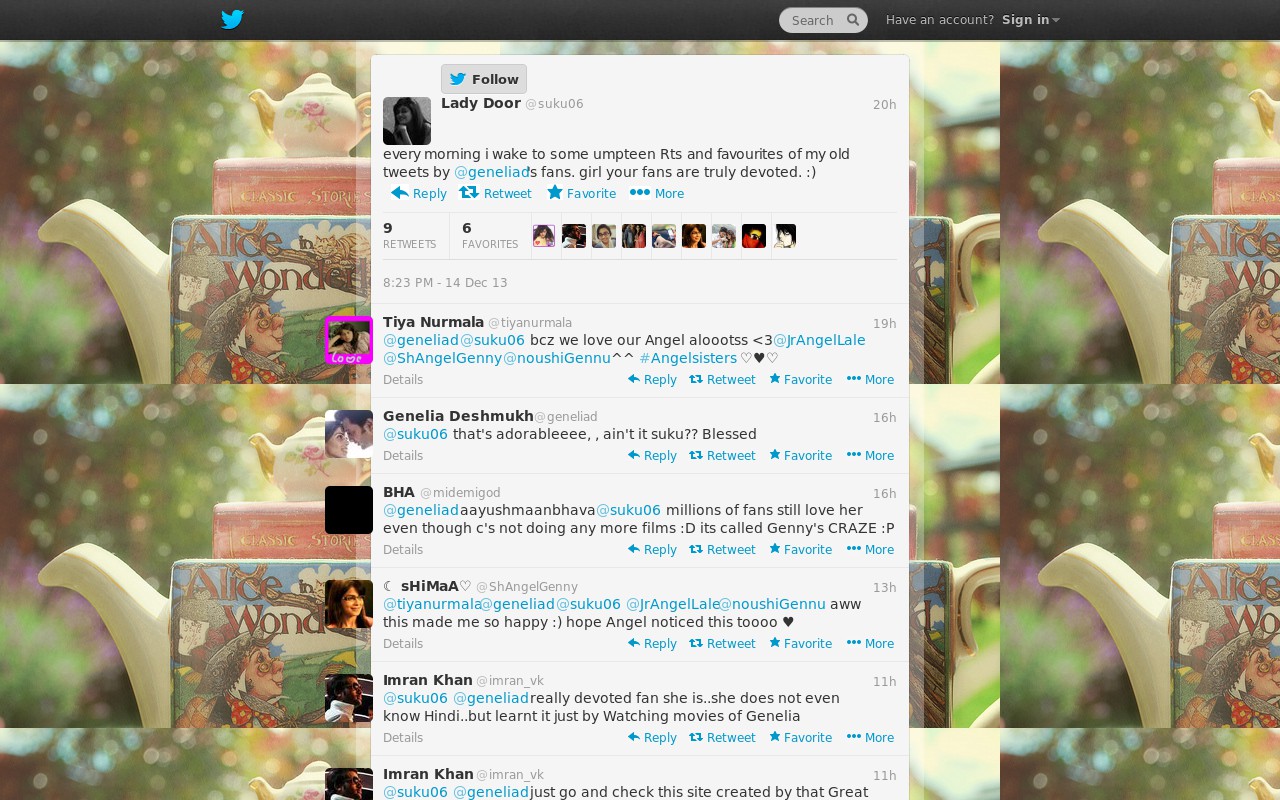1280x800 pixels.
Task: Open the @imran_vk handle in the devoted fan tweet
Action: coord(510,681)
